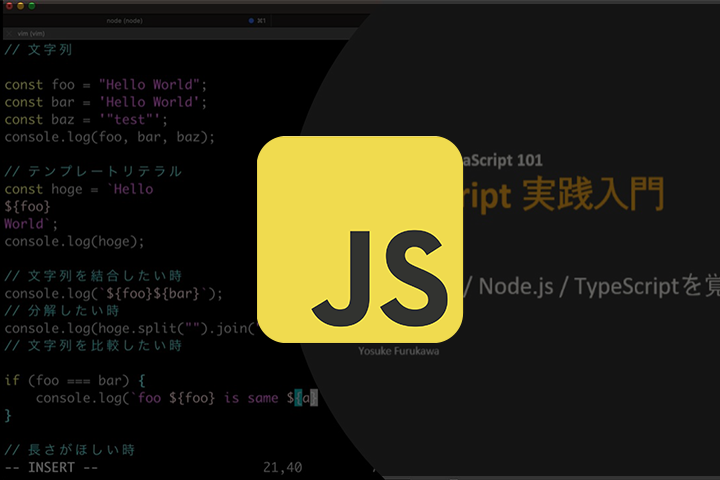
Task: Click the closing brace '}' line
Action: pyautogui.click(x=8, y=415)
